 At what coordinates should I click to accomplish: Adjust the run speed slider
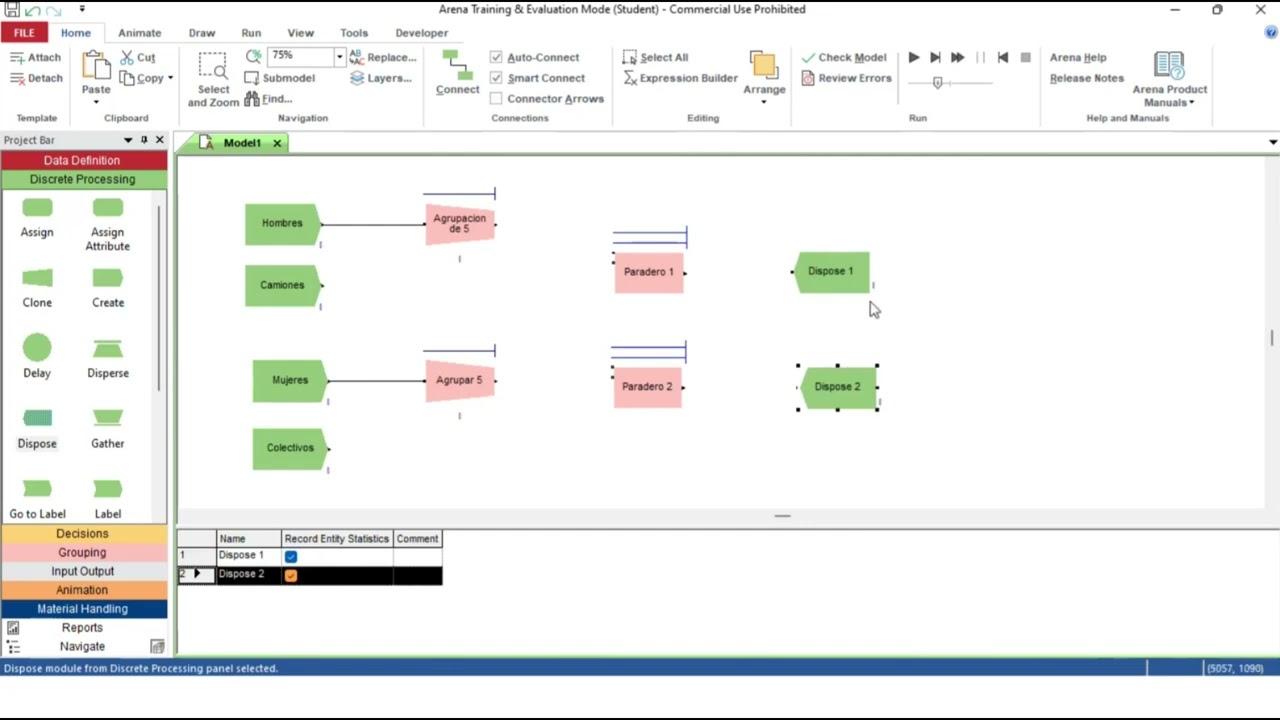click(x=937, y=83)
